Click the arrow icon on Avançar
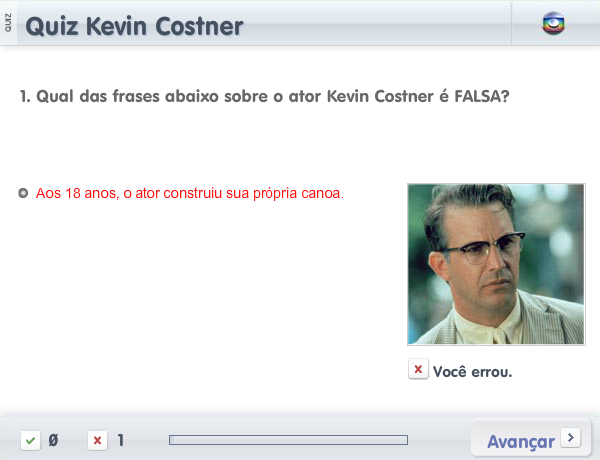This screenshot has width=600, height=460. pyautogui.click(x=571, y=437)
